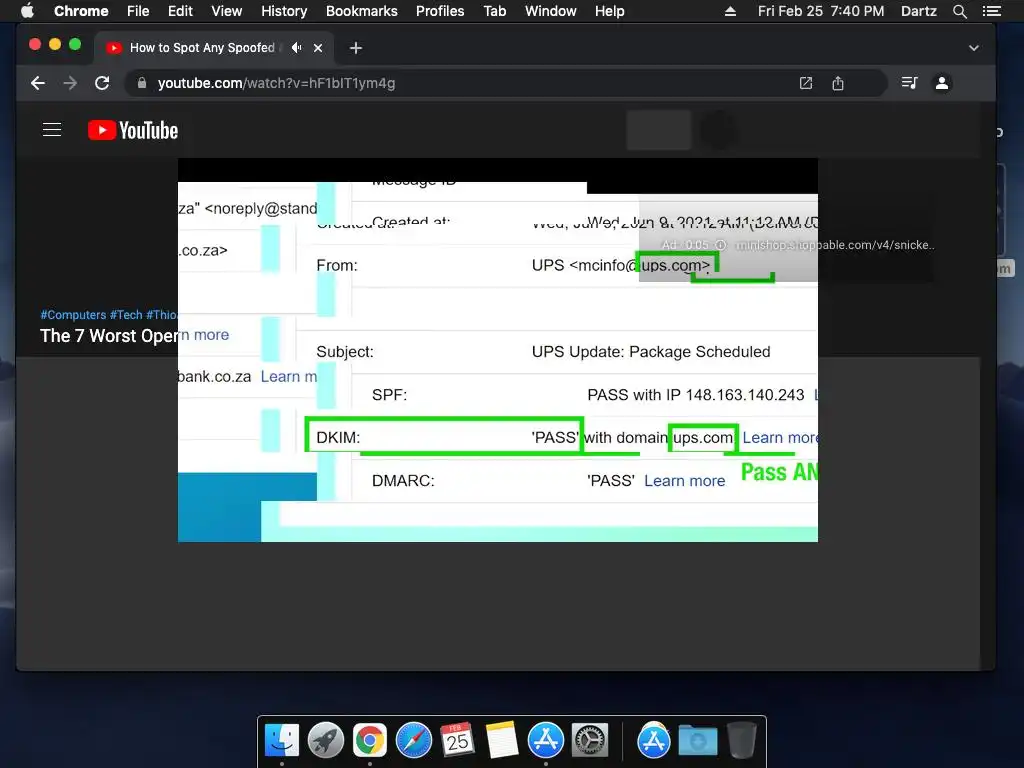Open Launchpad from the Dock
The image size is (1024, 768).
(326, 740)
